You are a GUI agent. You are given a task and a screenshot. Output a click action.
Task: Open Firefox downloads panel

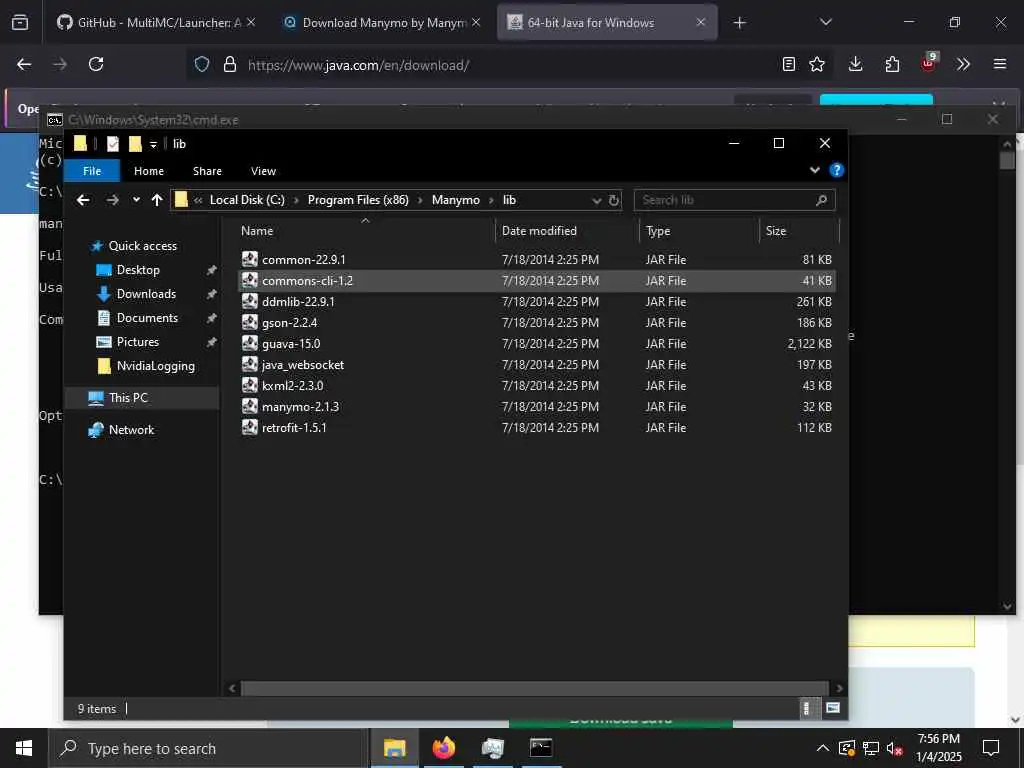point(856,64)
